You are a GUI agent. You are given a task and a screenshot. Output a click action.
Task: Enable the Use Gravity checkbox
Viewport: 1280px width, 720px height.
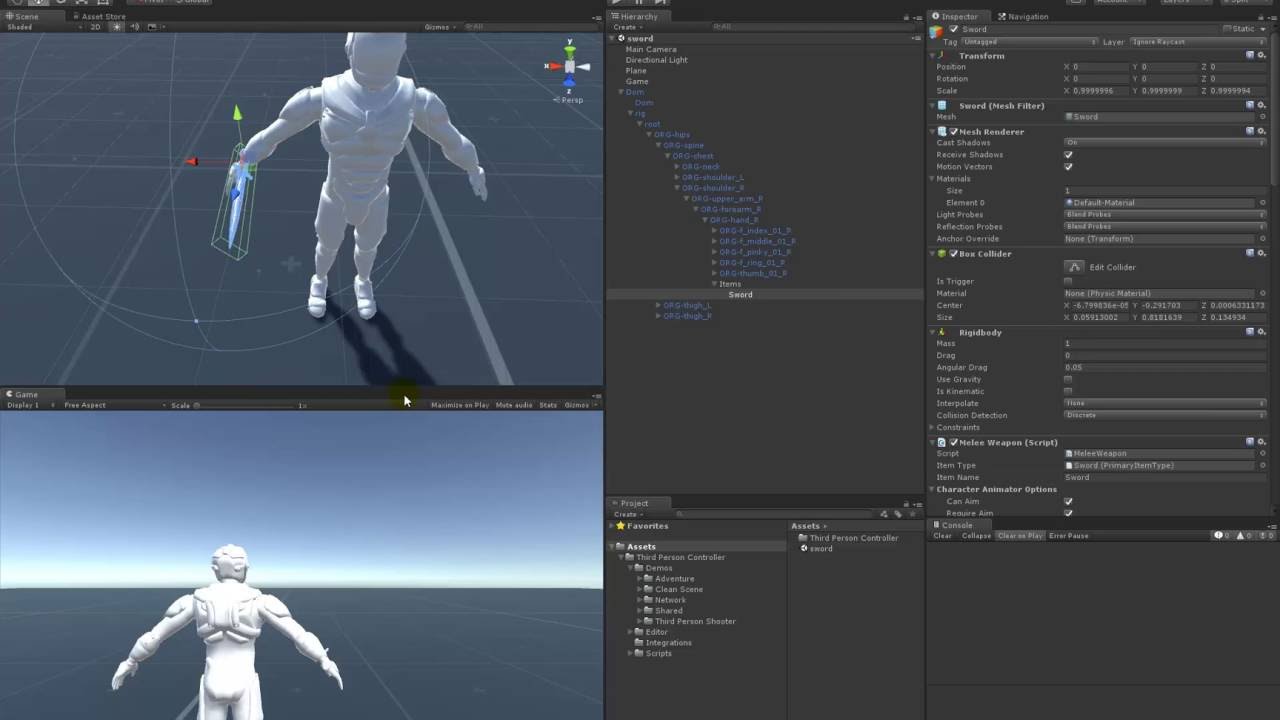(x=1068, y=379)
